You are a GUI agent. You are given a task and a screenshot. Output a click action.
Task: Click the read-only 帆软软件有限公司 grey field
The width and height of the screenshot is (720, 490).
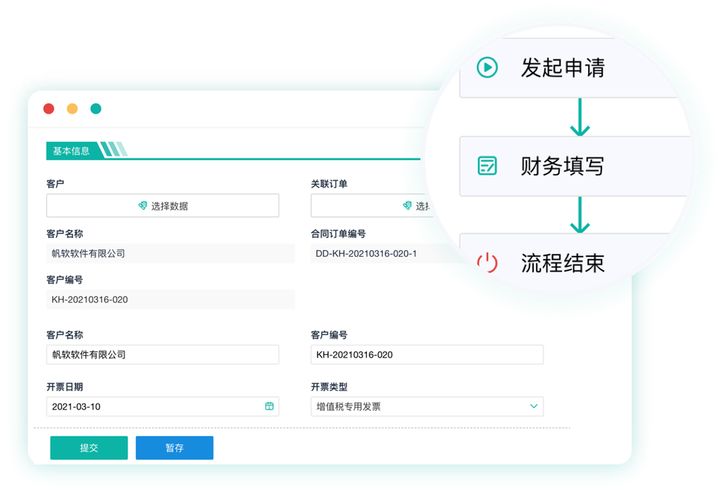(x=170, y=253)
